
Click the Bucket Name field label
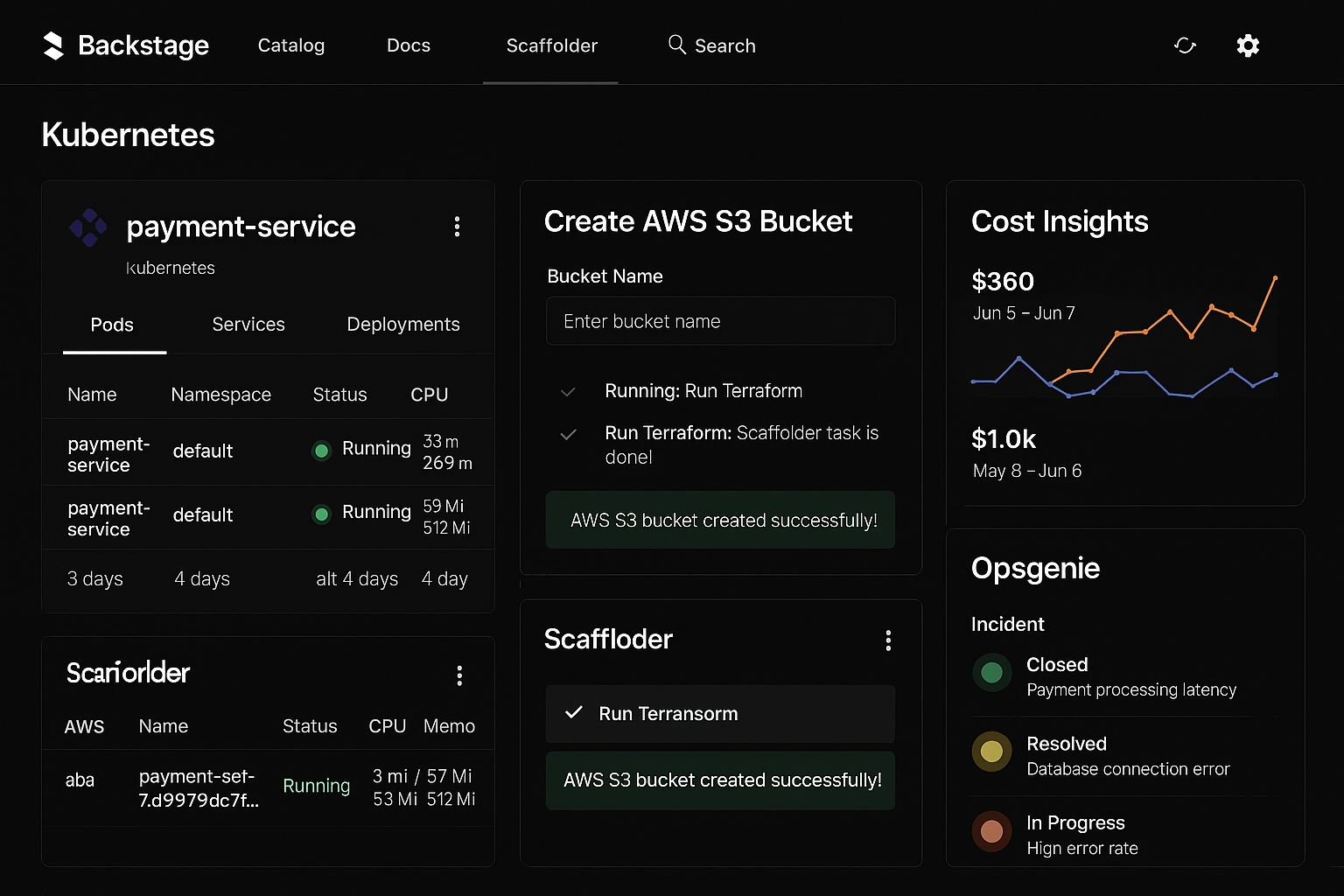[x=605, y=276]
